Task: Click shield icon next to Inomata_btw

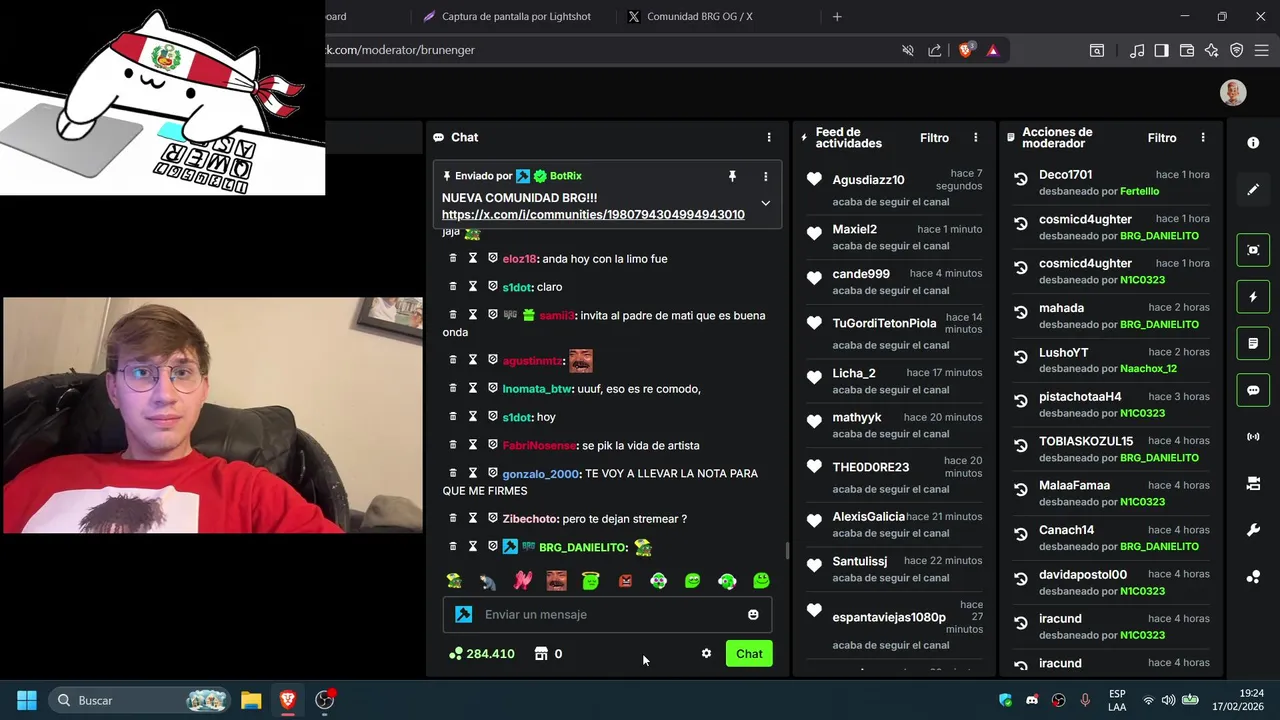Action: point(493,388)
